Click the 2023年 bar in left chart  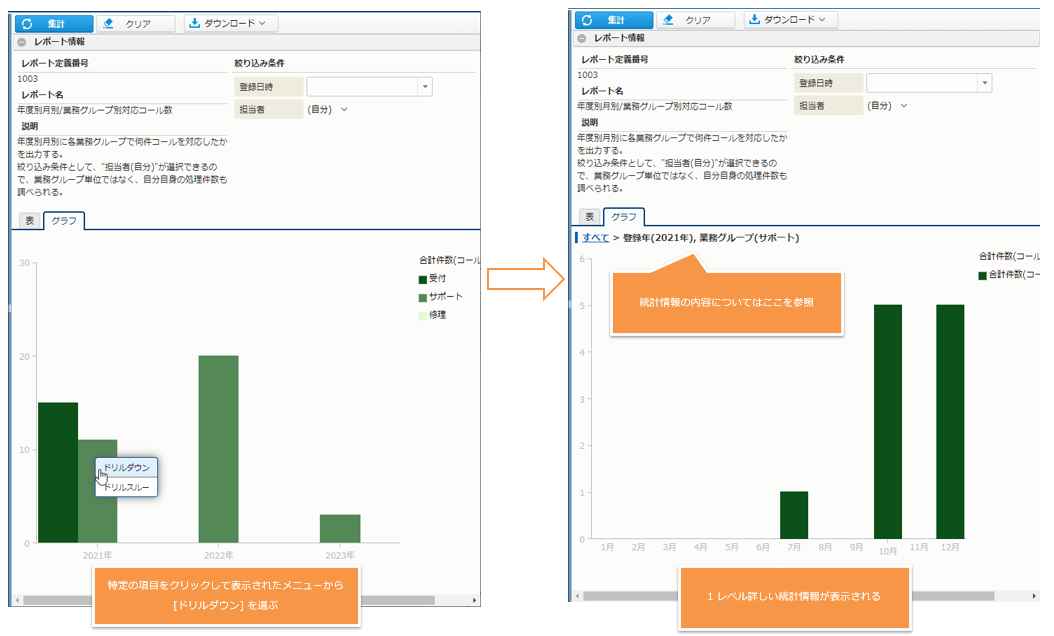pyautogui.click(x=340, y=528)
